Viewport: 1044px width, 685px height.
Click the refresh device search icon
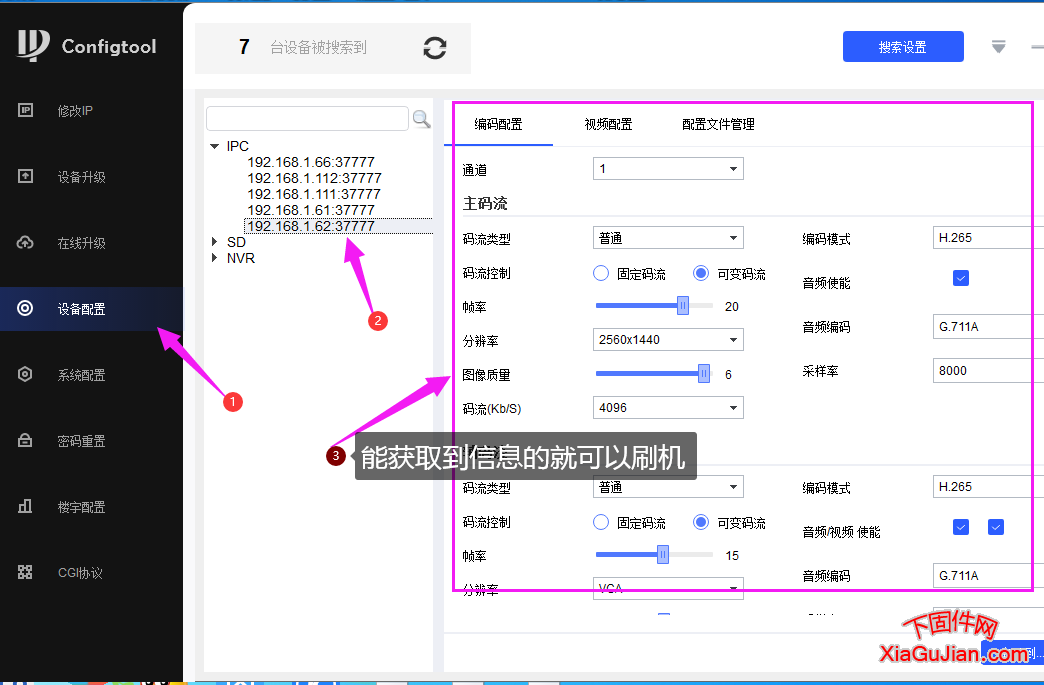(435, 48)
